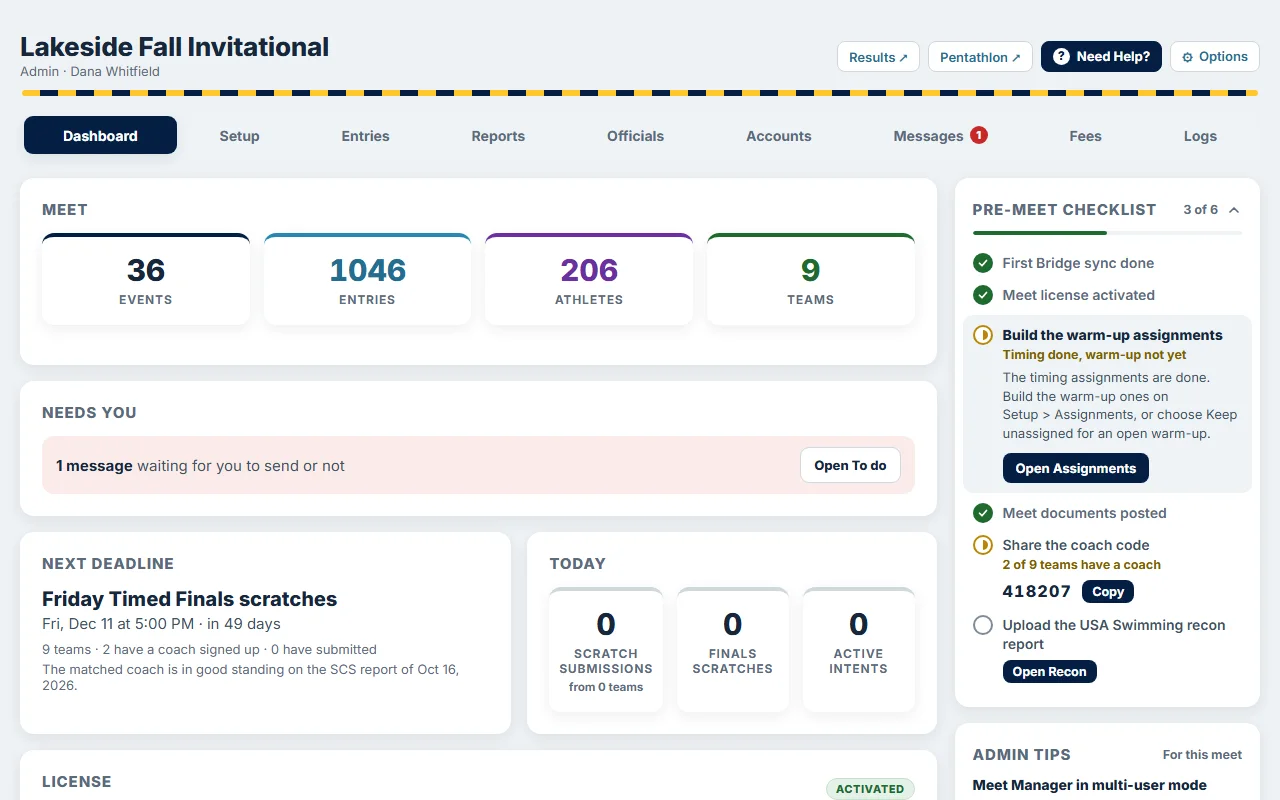Click the Friday Timed Finals scratches heading
This screenshot has height=800, width=1280.
190,599
